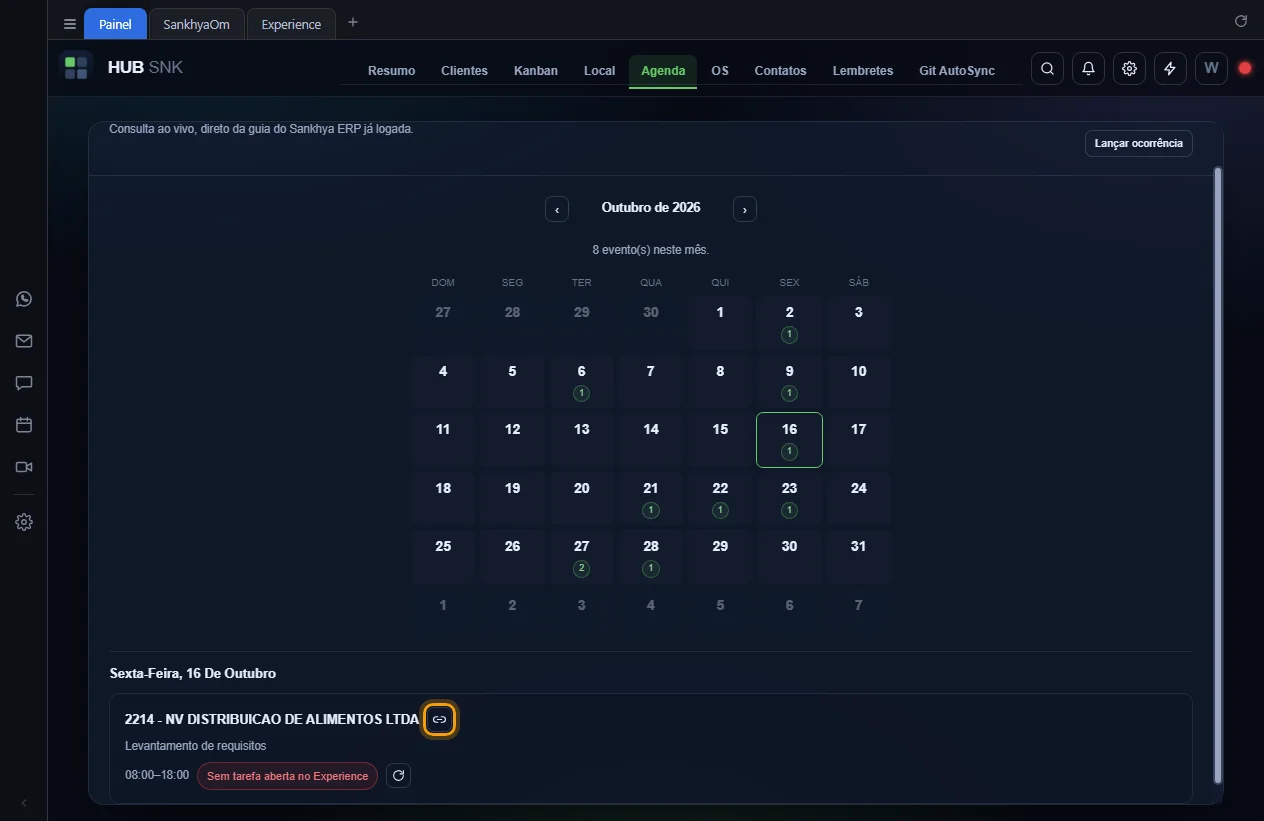Open the Lembretes menu item
1264x821 pixels.
click(x=863, y=71)
